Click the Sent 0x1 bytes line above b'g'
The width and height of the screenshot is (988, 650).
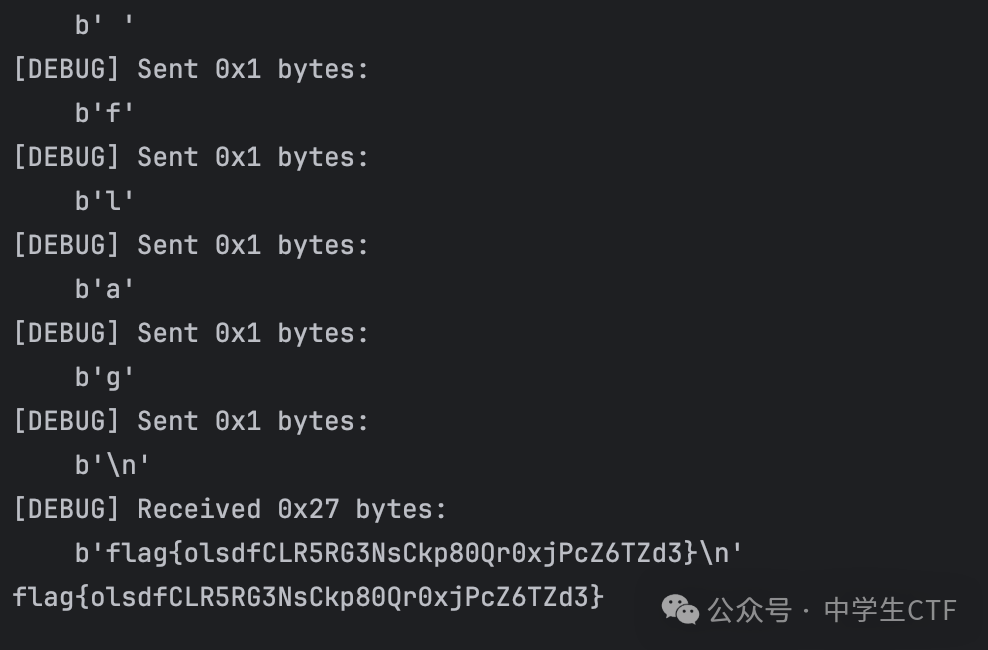pos(191,333)
